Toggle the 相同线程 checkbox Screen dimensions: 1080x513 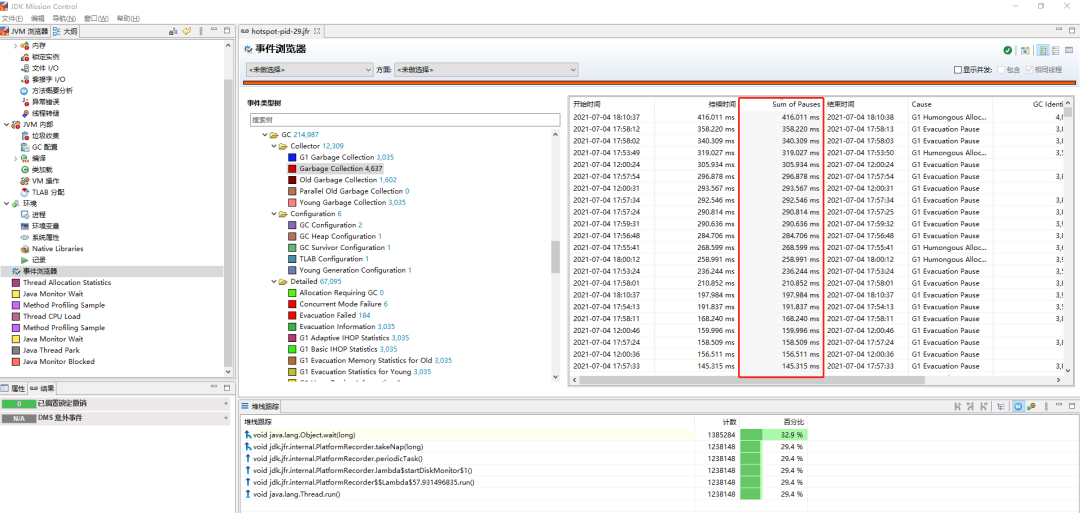pos(1030,70)
